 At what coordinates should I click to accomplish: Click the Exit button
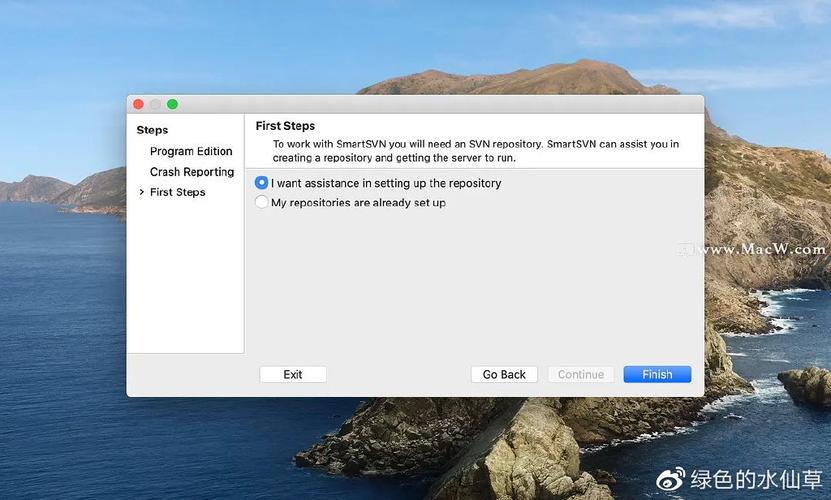pos(293,374)
